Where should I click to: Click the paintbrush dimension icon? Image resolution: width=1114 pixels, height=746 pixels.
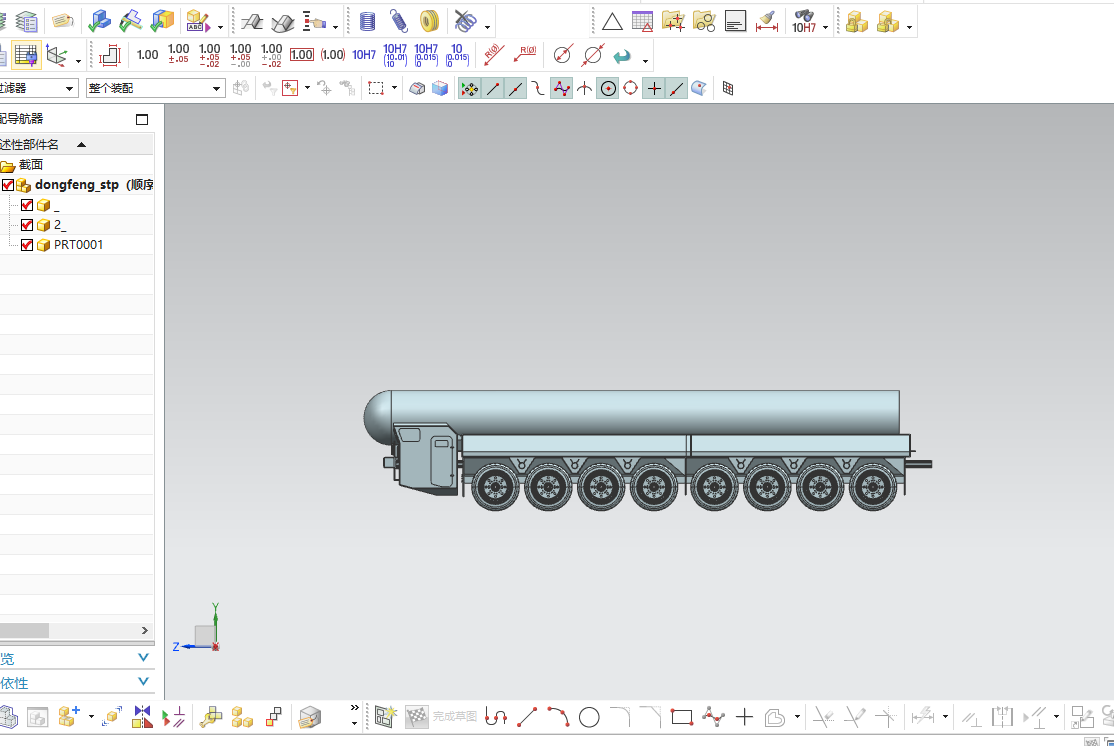point(767,21)
